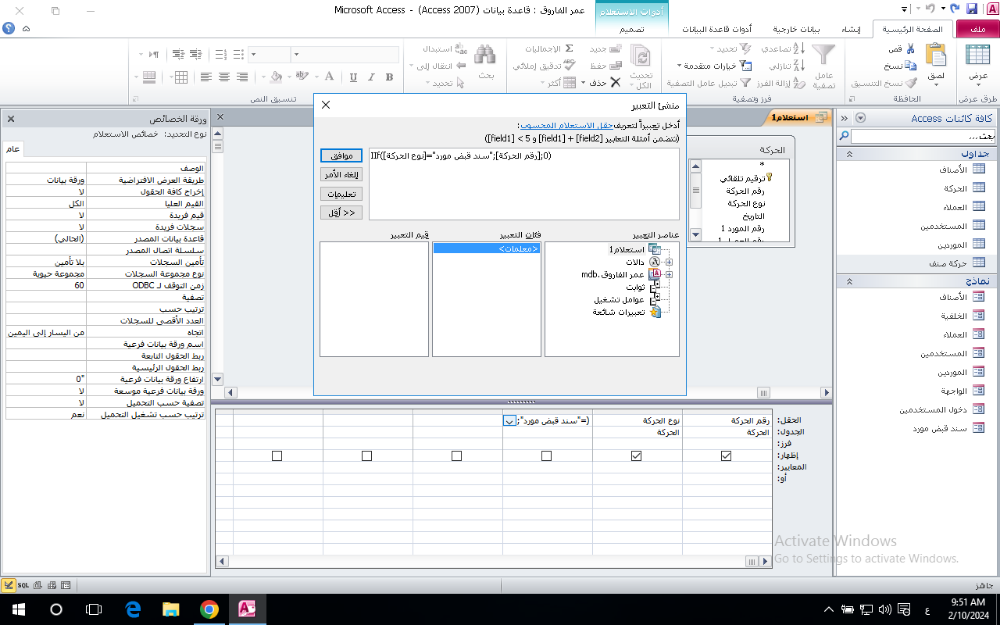Viewport: 1000px width, 625px height.
Task: Open سند قبض مورد form in navigation
Action: (x=948, y=428)
